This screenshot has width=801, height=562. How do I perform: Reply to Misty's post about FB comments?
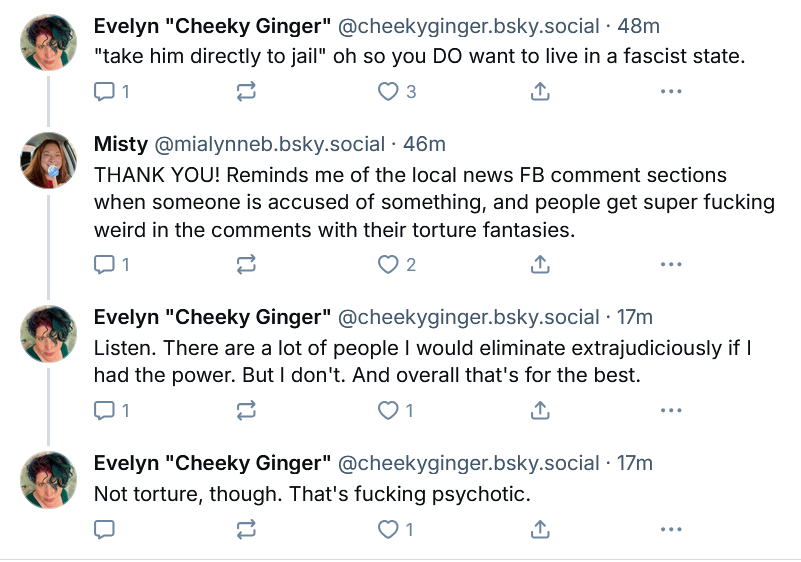click(104, 265)
